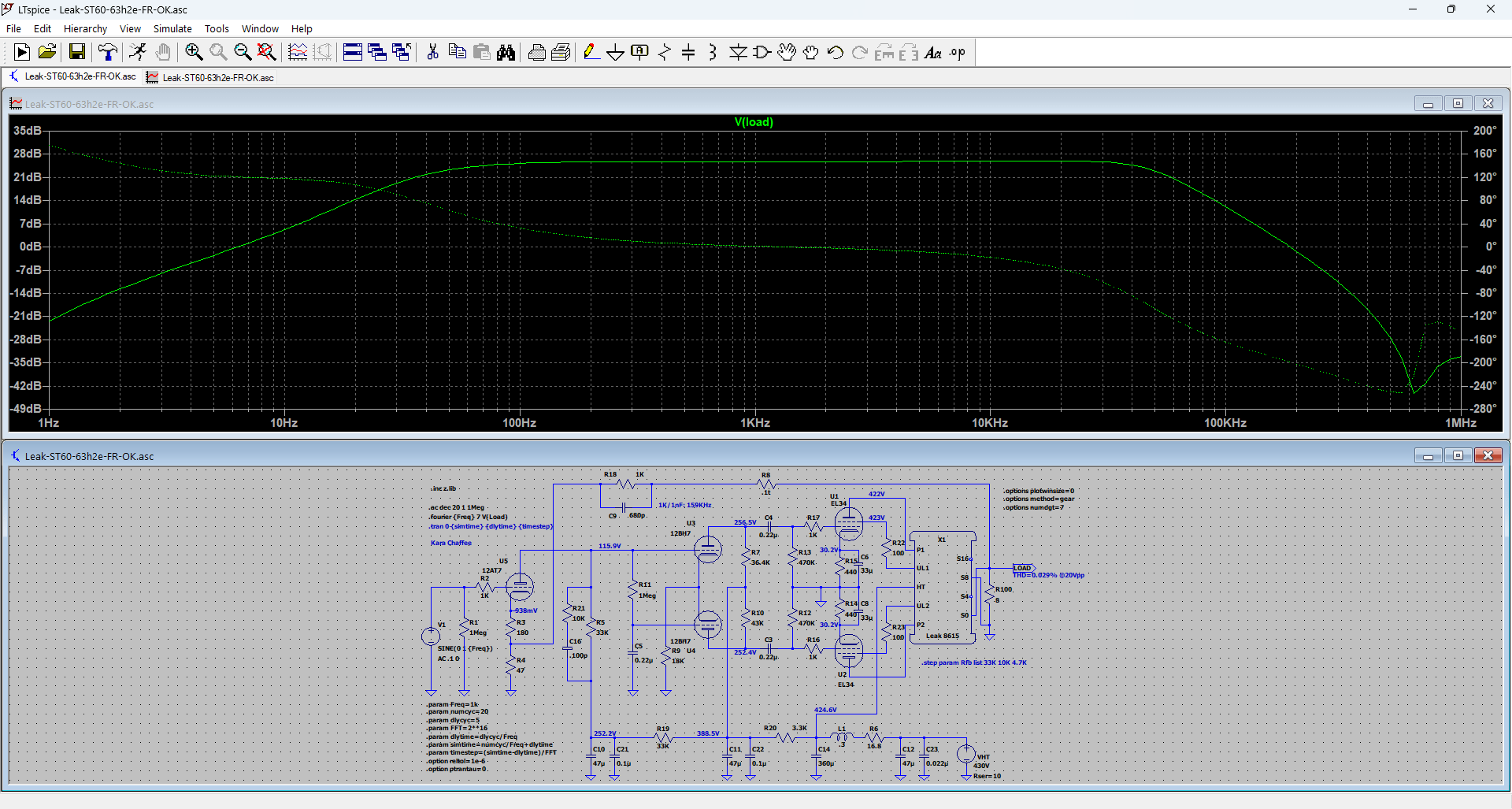This screenshot has height=809, width=1512.
Task: Open the Help menu
Action: (x=302, y=28)
